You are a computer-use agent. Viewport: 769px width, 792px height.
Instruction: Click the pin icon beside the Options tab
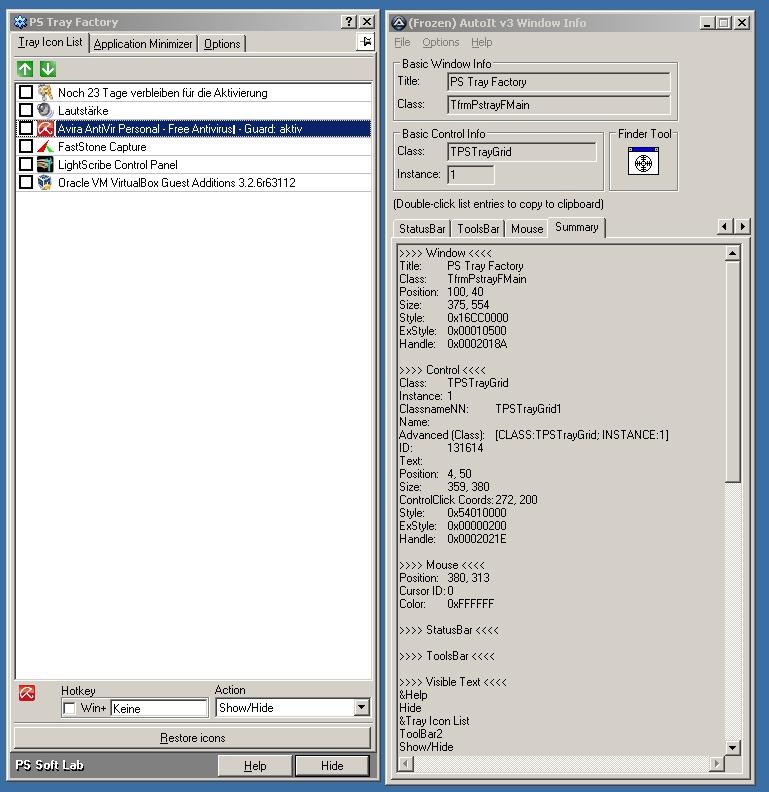(365, 42)
